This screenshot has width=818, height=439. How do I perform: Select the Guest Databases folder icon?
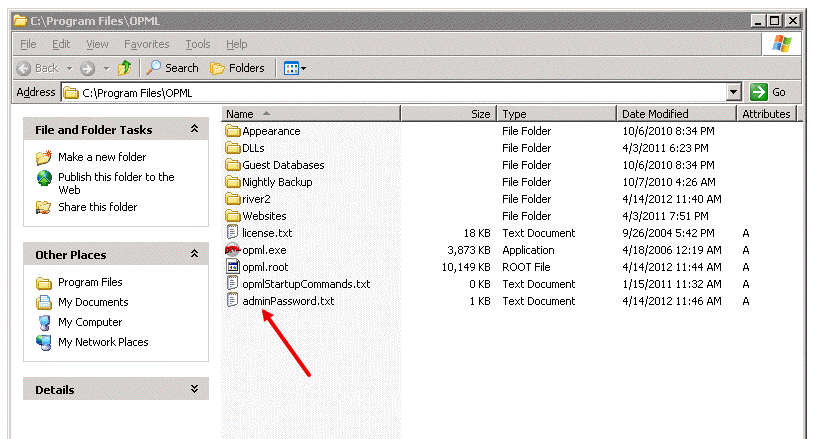coord(233,165)
